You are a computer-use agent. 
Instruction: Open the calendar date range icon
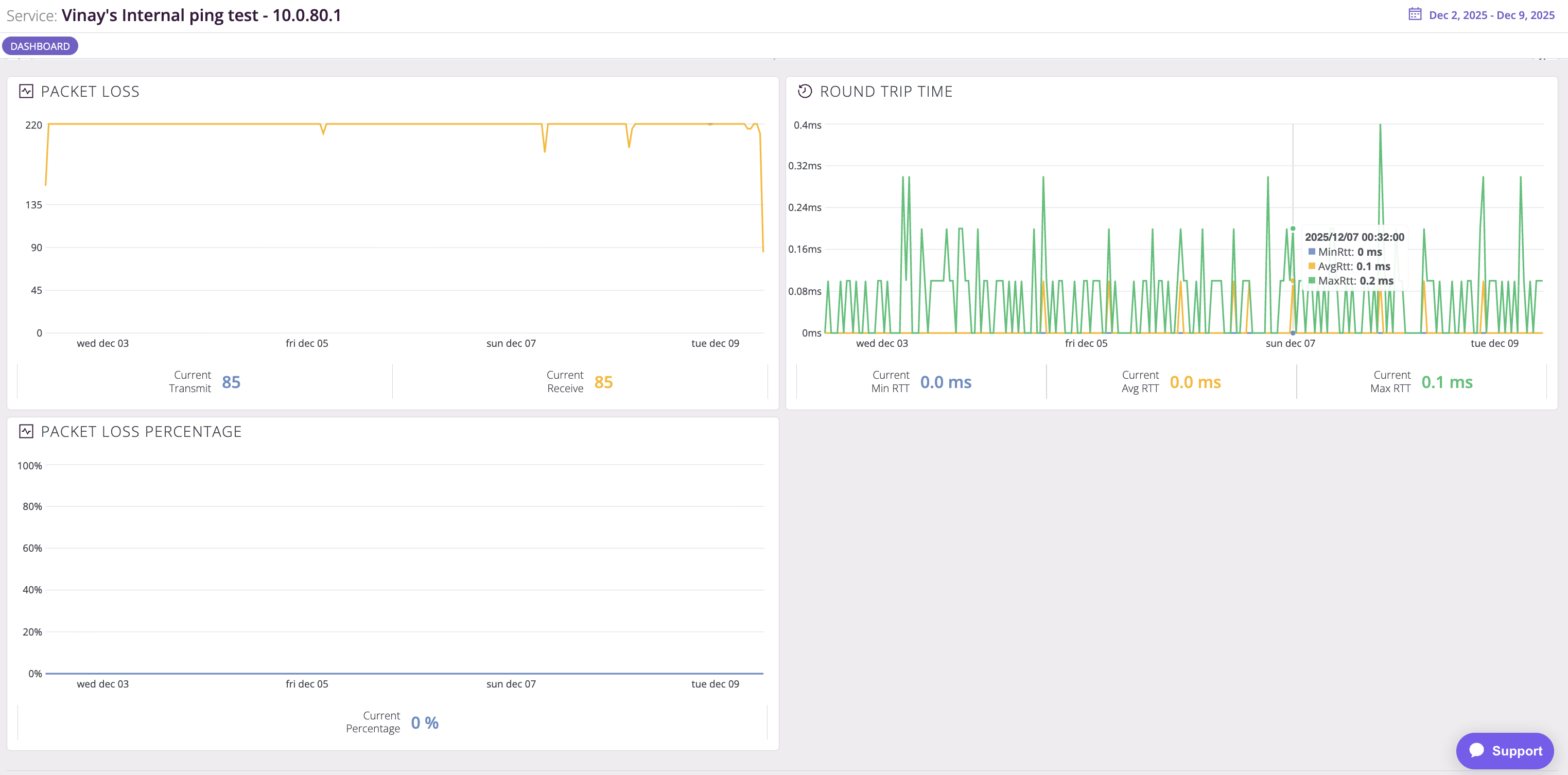click(x=1415, y=14)
